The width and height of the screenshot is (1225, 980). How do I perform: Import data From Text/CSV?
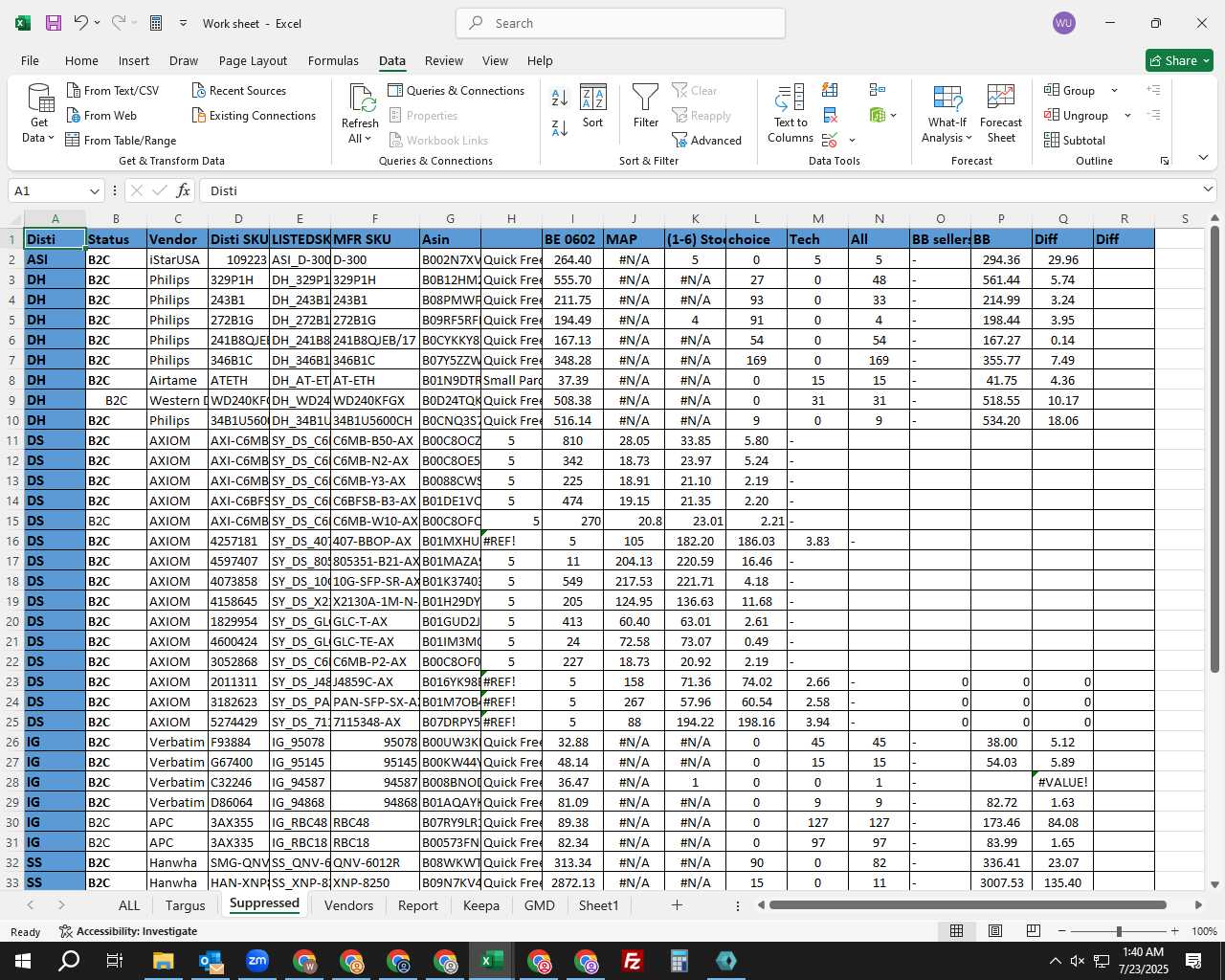[113, 90]
